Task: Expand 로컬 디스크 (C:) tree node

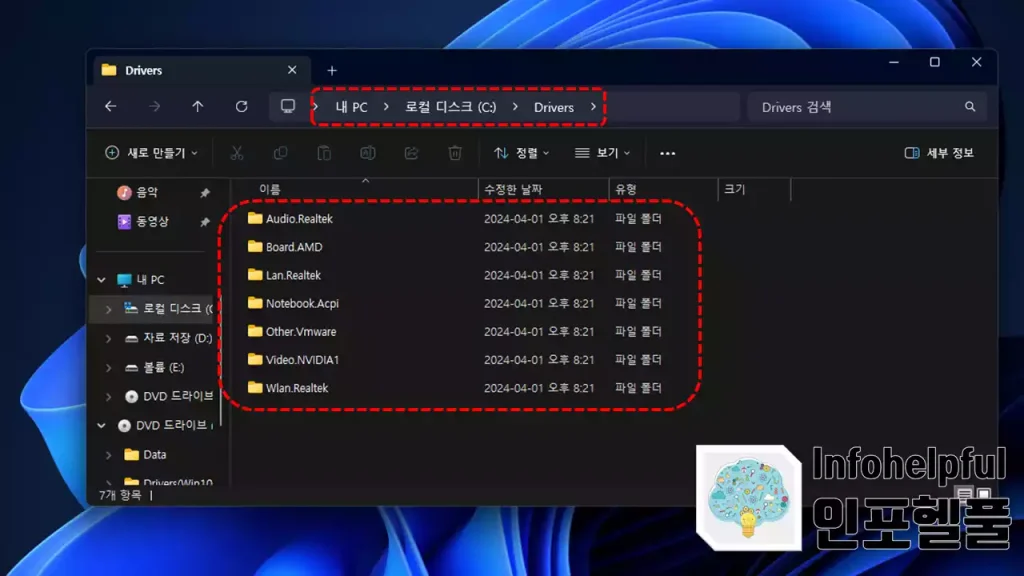Action: pyautogui.click(x=108, y=309)
